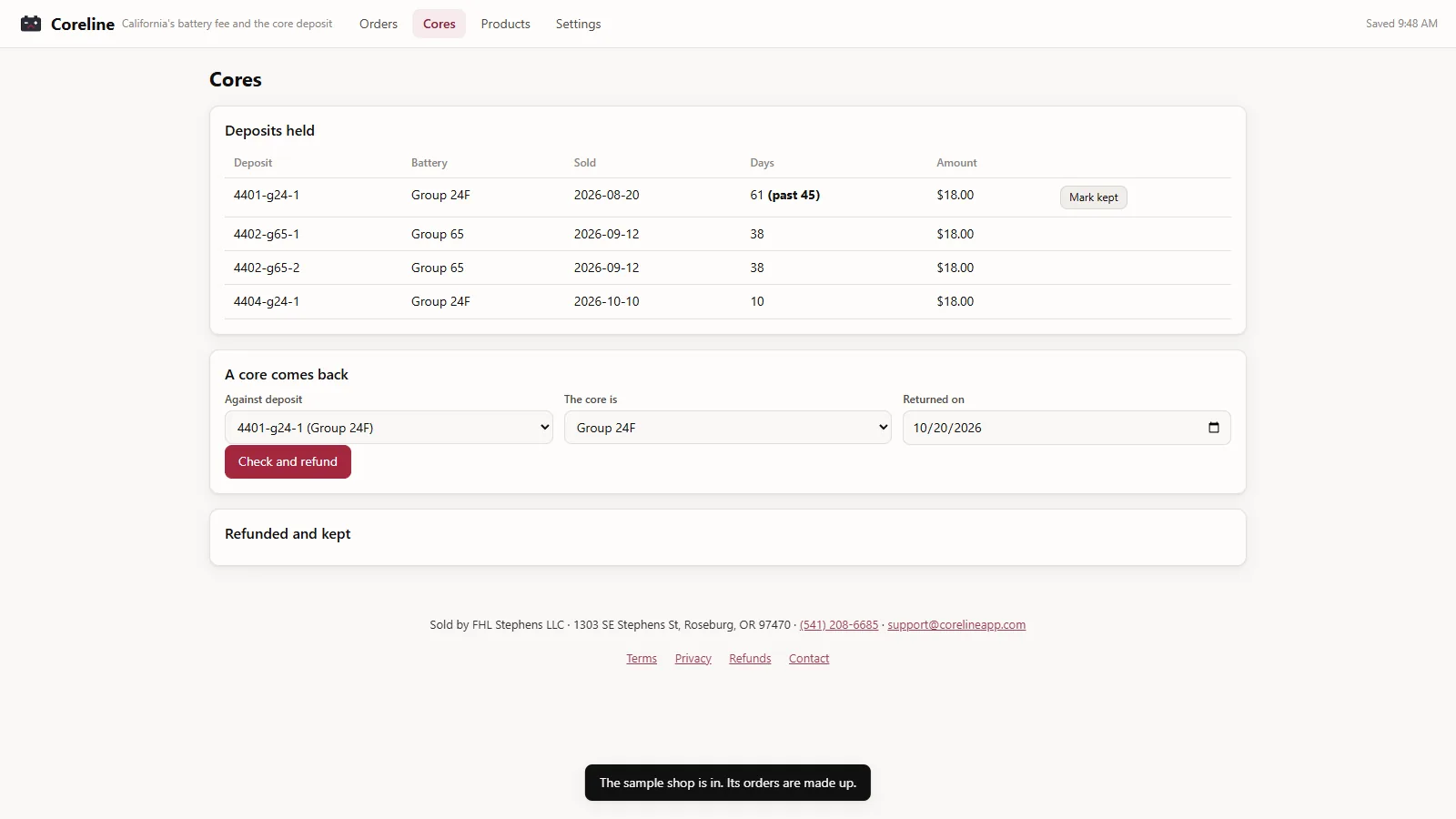Click the (541) 208-6685 phone link

[x=839, y=625]
